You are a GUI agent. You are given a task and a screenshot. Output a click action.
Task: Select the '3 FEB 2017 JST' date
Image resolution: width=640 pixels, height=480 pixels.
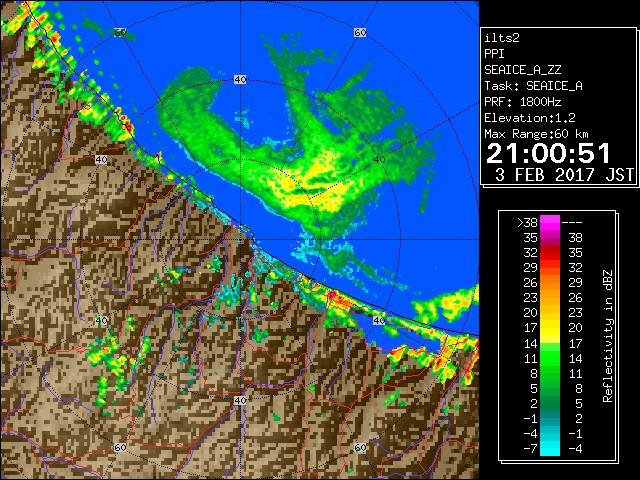564,175
